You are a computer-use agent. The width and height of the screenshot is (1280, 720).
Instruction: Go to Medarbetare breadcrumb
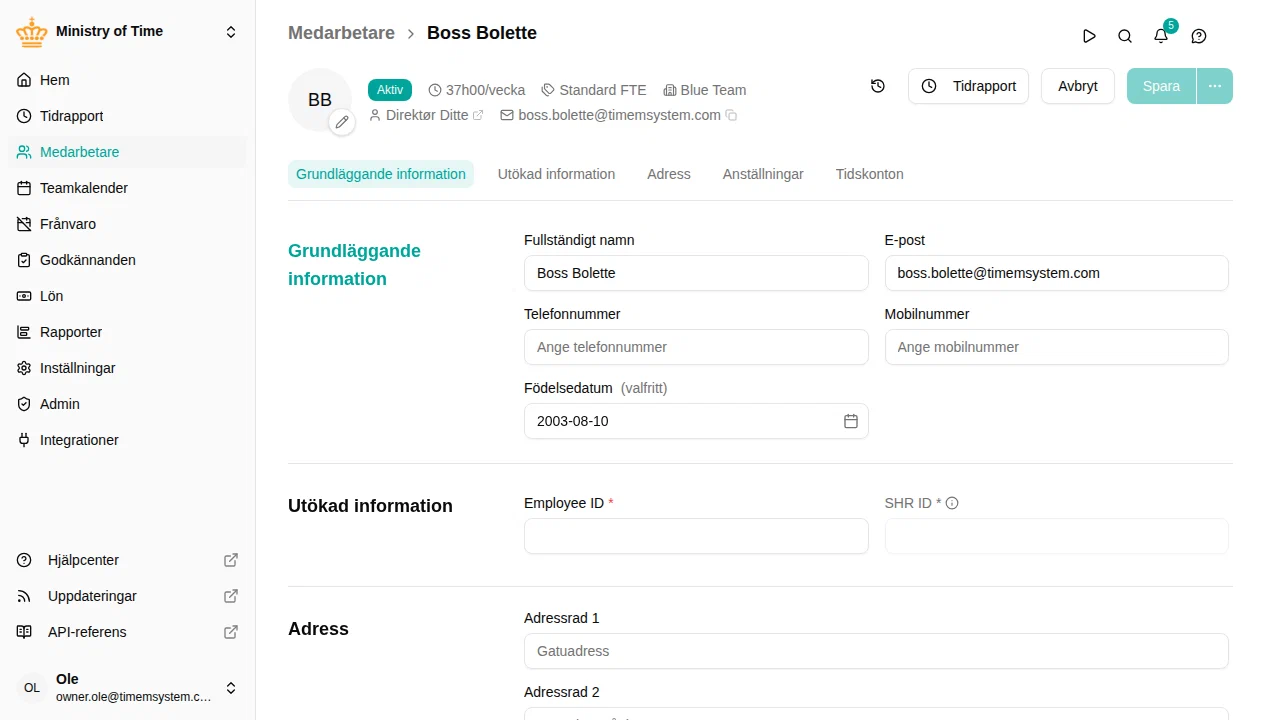[x=341, y=33]
